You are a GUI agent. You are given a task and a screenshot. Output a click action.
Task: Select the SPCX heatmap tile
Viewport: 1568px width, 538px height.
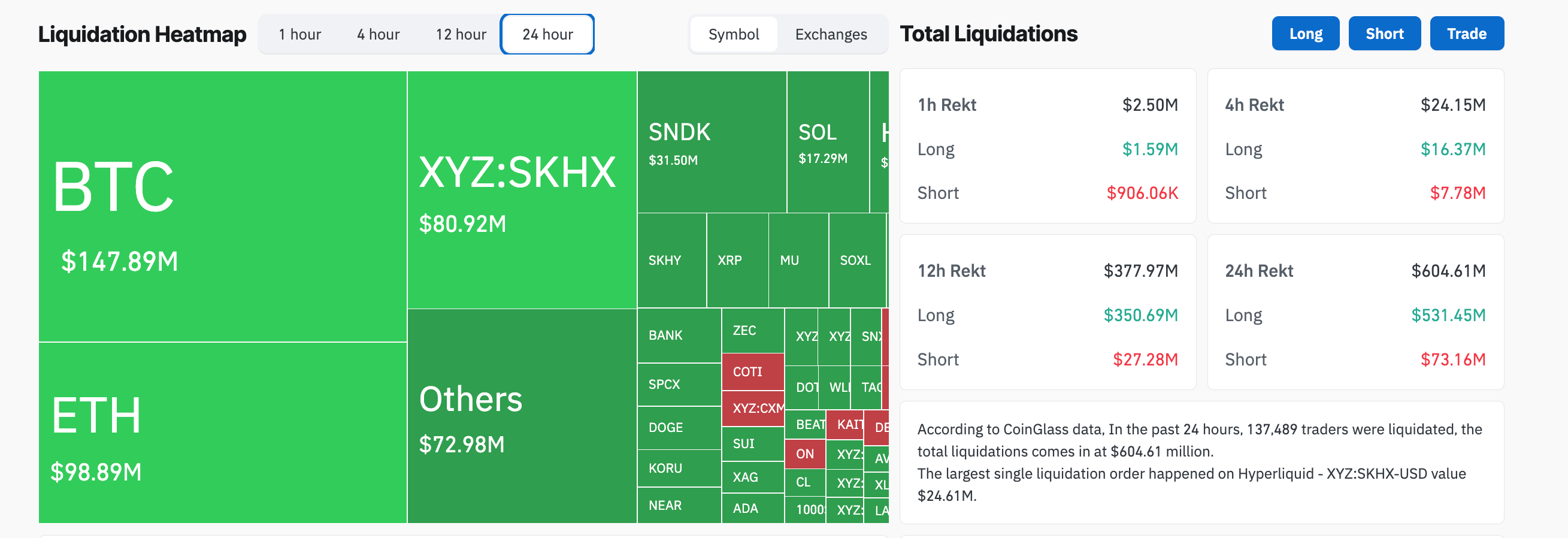[x=679, y=385]
